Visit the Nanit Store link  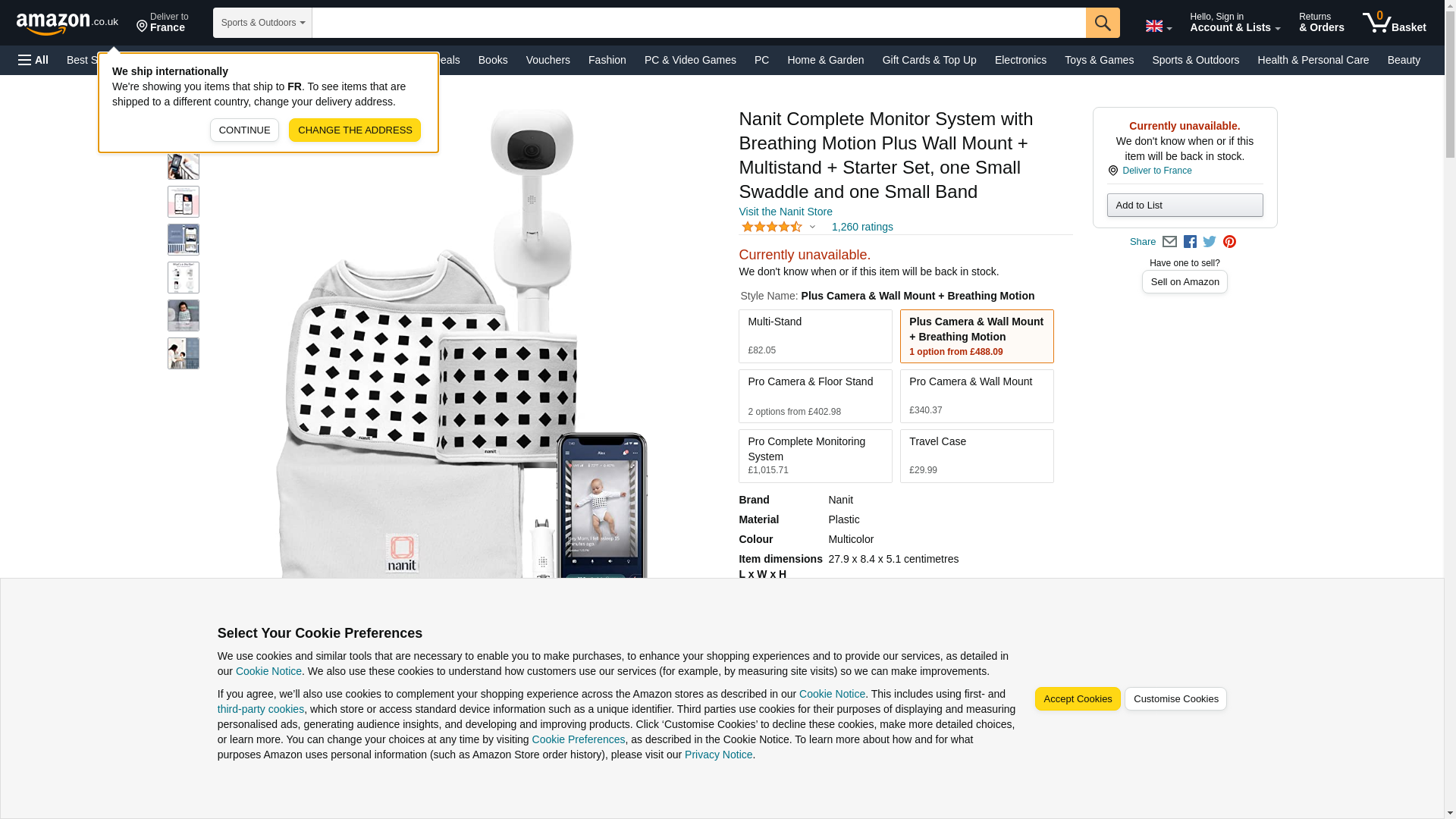(x=785, y=212)
